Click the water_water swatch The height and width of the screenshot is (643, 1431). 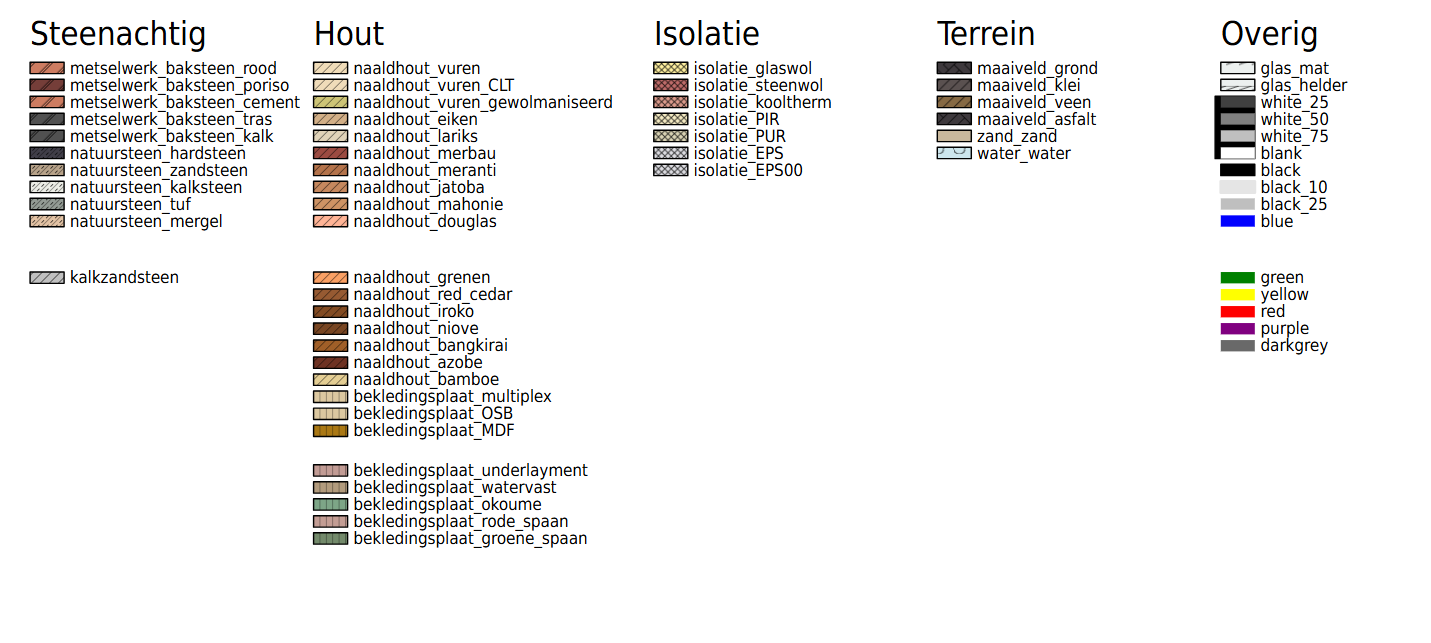pyautogui.click(x=954, y=153)
